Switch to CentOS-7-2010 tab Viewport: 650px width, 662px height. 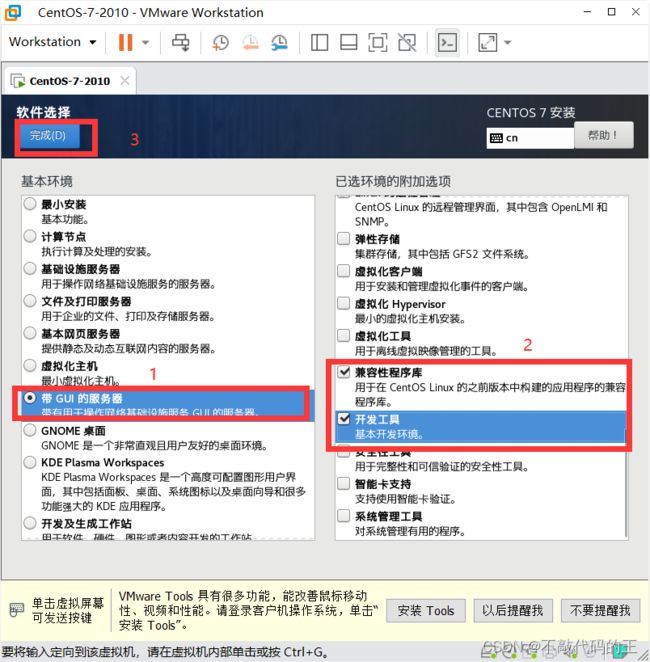point(70,81)
